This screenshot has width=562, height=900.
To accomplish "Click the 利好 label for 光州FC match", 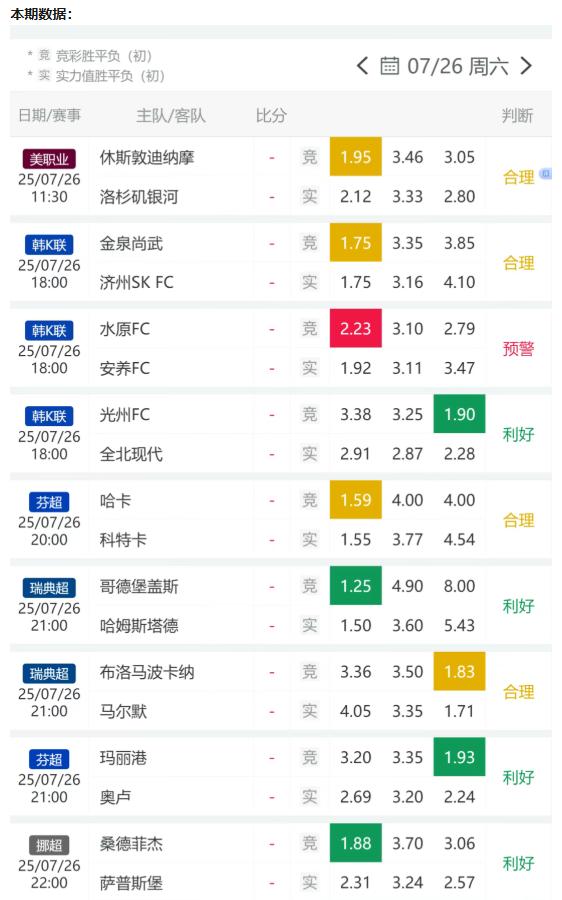I will 518,434.
